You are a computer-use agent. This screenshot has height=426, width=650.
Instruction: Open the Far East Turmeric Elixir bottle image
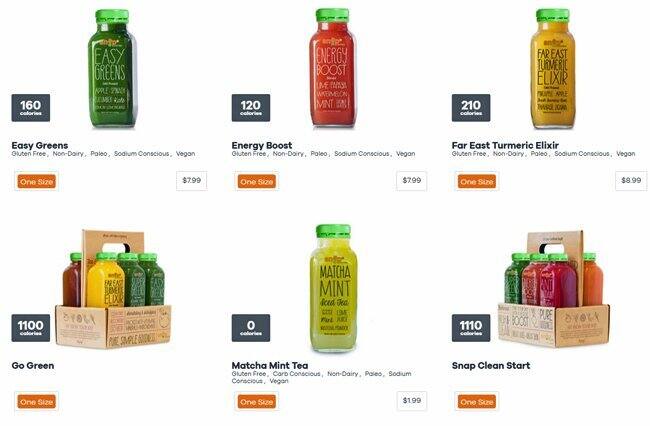(553, 69)
